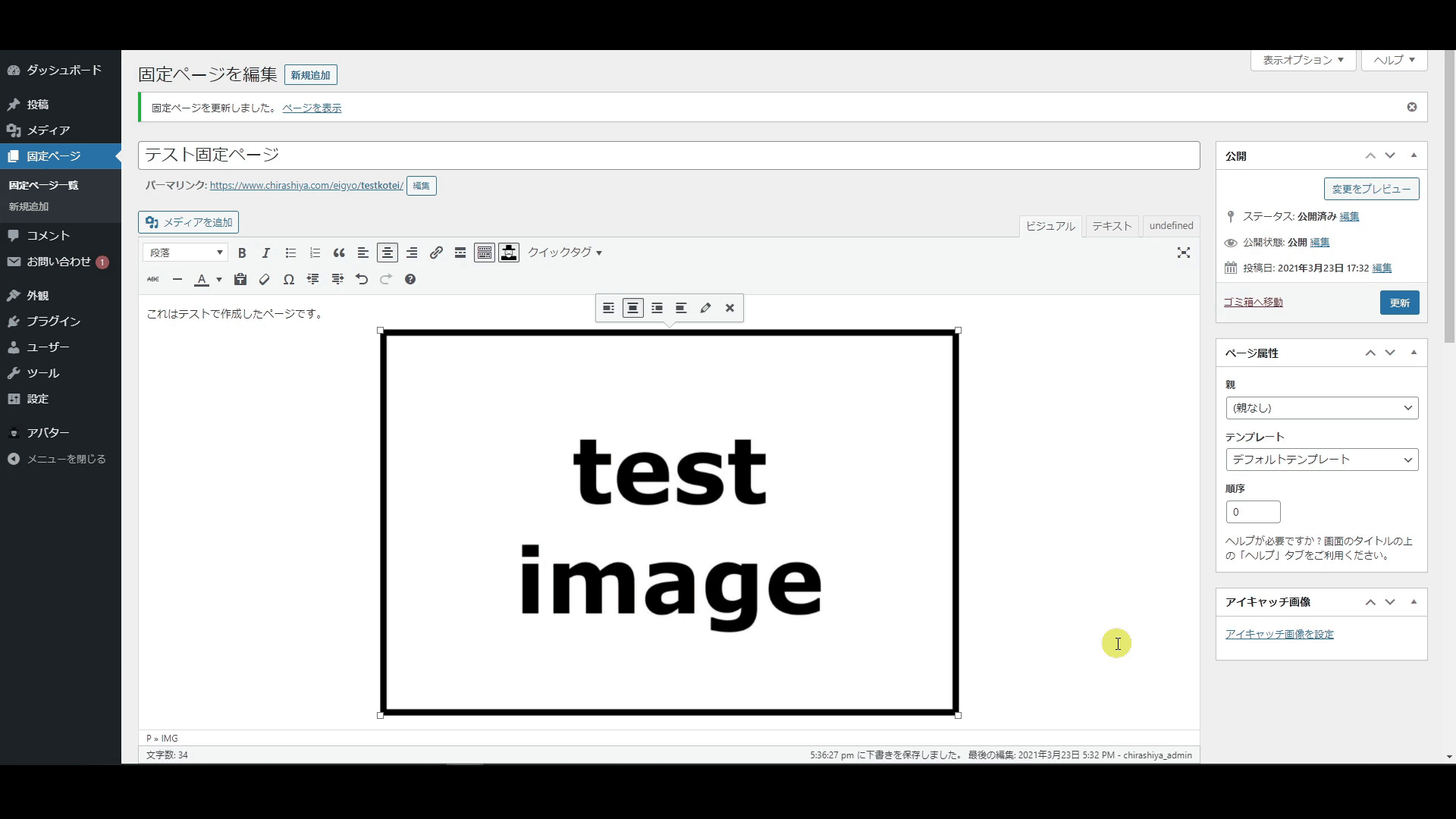Apply strikethrough formatting
The width and height of the screenshot is (1456, 819).
click(x=153, y=279)
